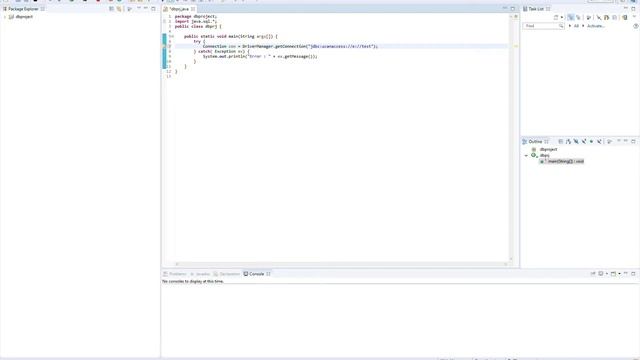
Task: Click the yellow overview ruler warning mark
Action: coord(516,46)
